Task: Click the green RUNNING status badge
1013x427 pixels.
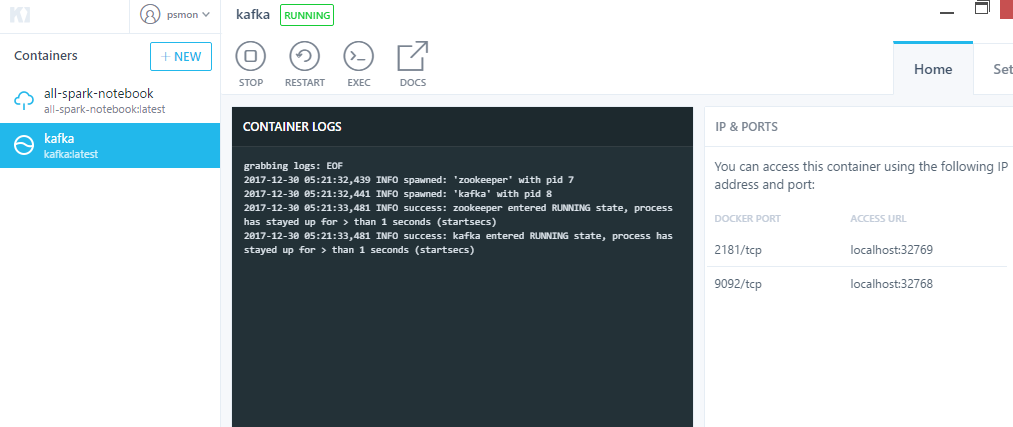Action: (x=307, y=15)
